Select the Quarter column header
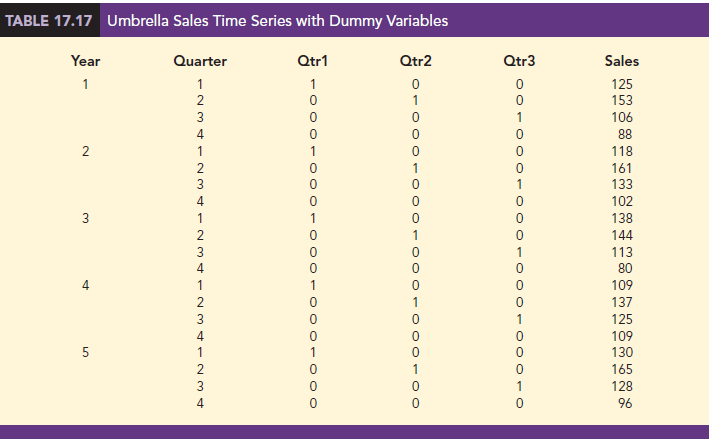 coord(200,61)
